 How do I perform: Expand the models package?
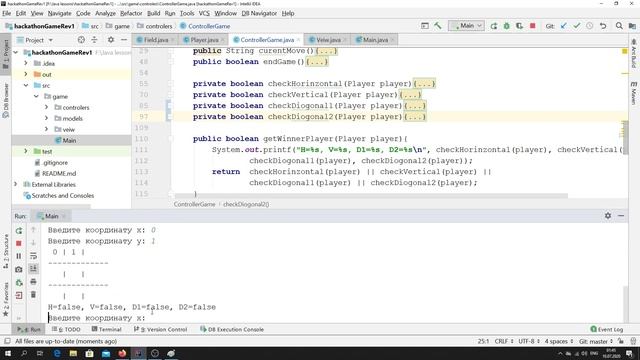[x=46, y=118]
